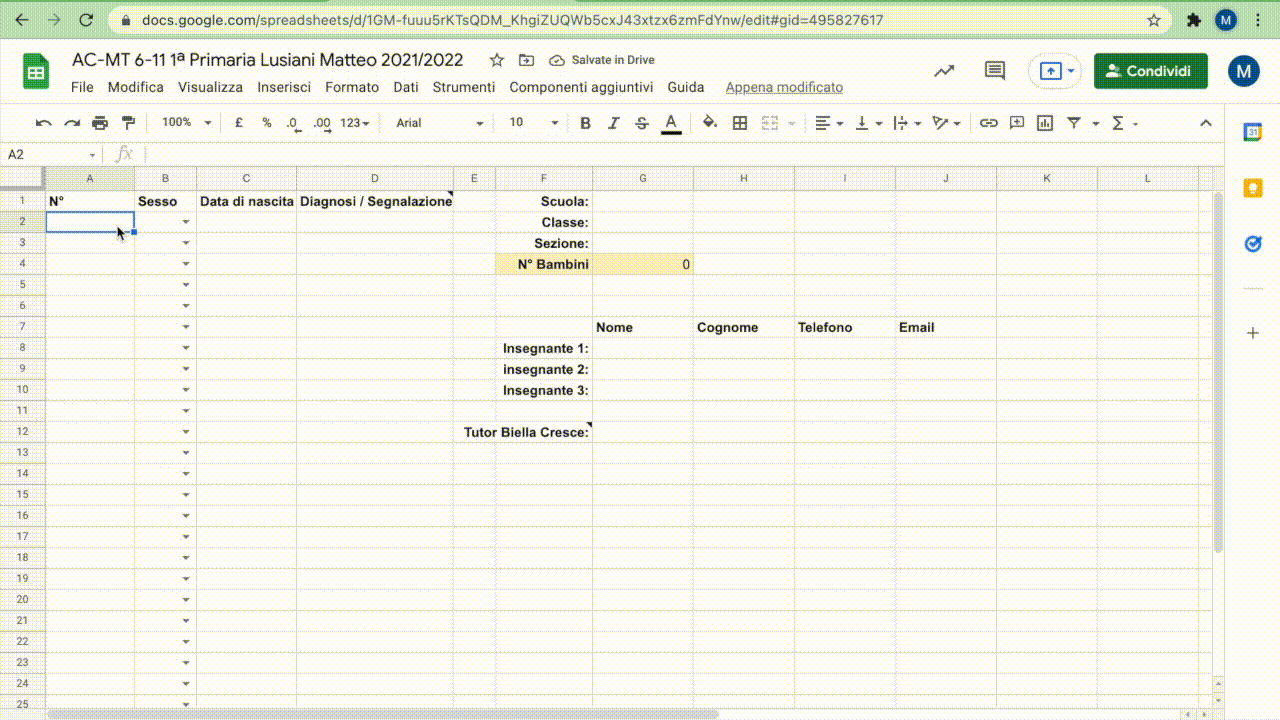Open the font size 10 dropdown
The image size is (1280, 720).
click(x=533, y=123)
